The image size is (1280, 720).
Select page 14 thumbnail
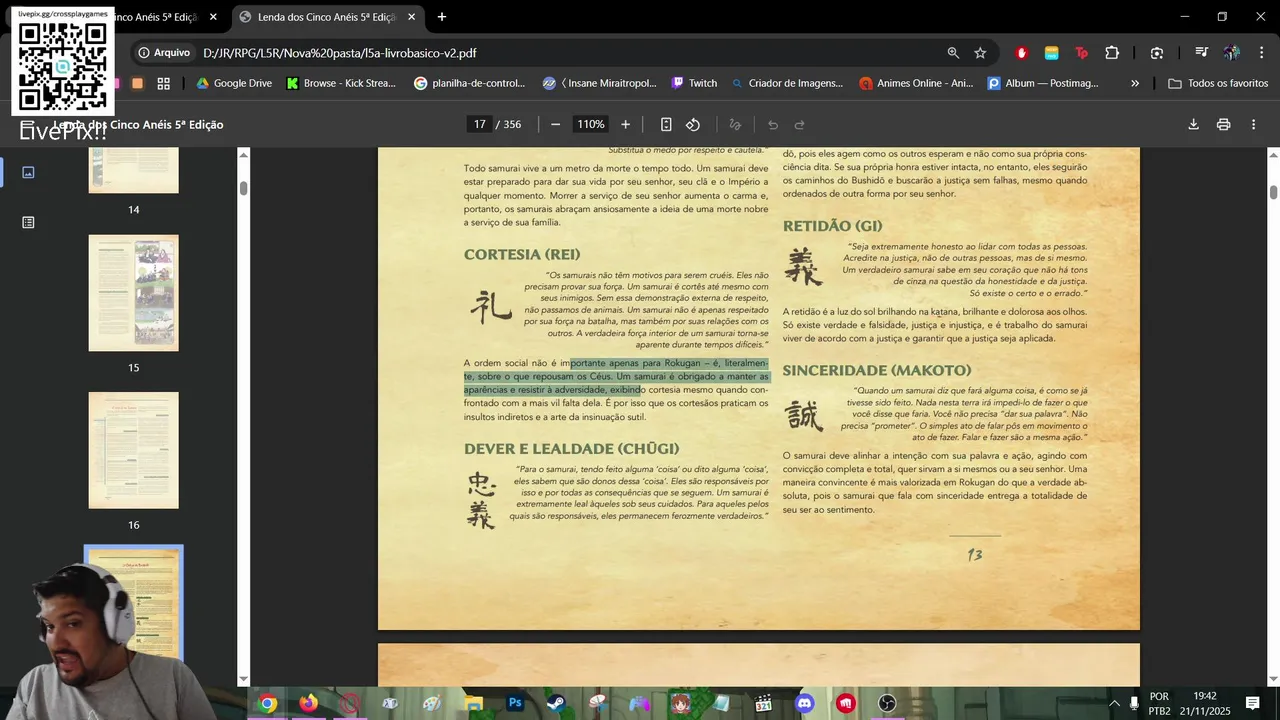tap(133, 170)
